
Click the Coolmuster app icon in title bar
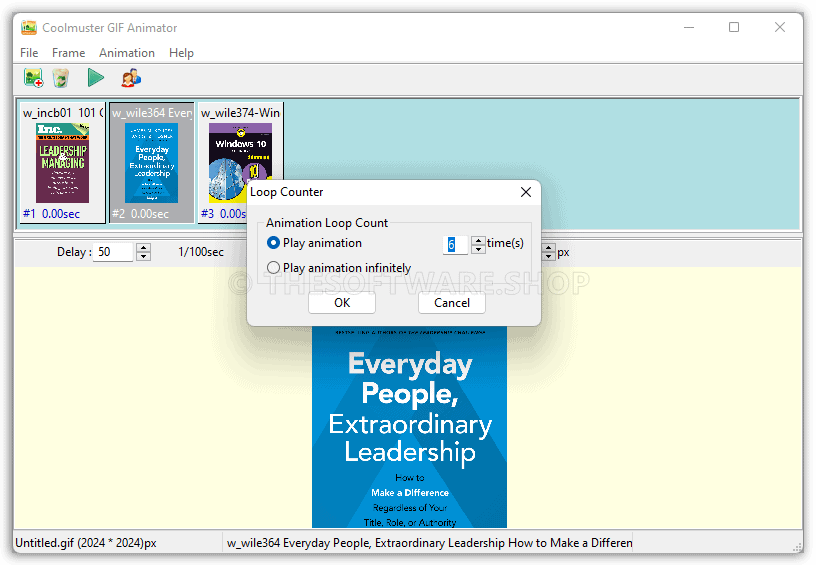pyautogui.click(x=29, y=27)
